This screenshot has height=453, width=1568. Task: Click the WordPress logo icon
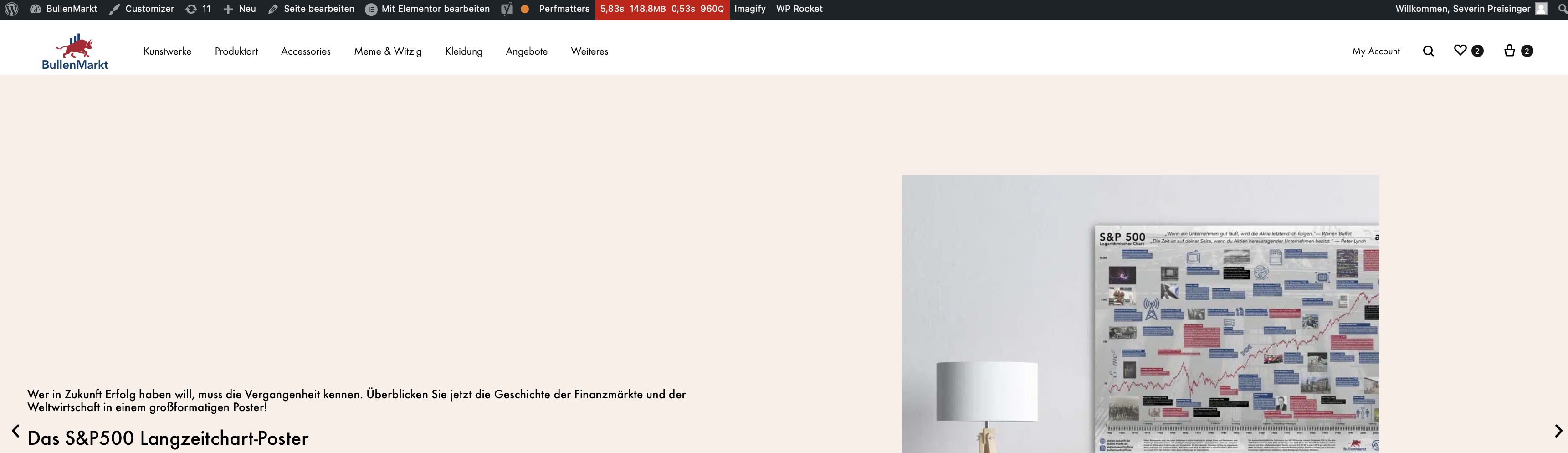coord(11,9)
